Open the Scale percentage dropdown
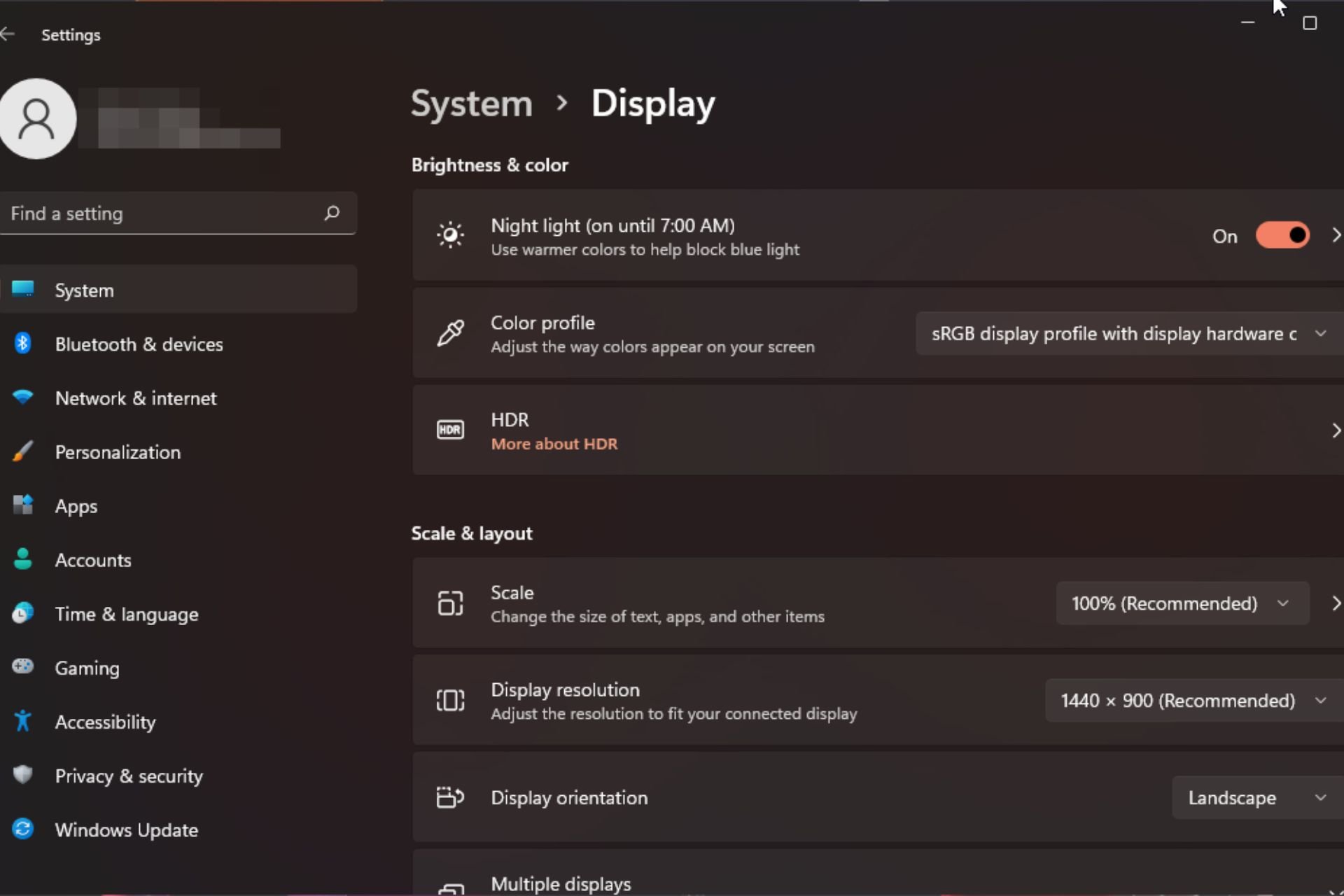This screenshot has width=1344, height=896. 1182,603
